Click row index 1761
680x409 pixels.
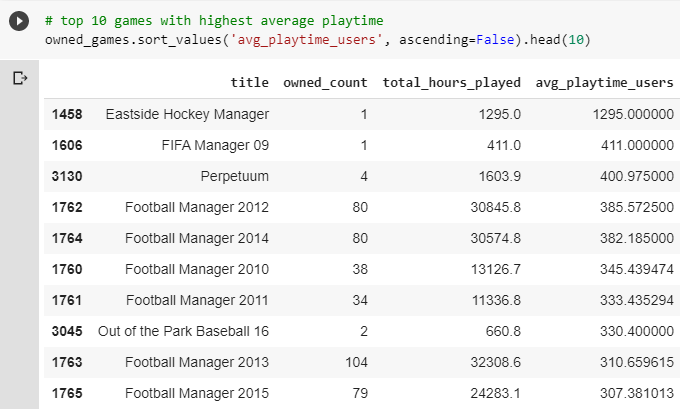coord(67,300)
